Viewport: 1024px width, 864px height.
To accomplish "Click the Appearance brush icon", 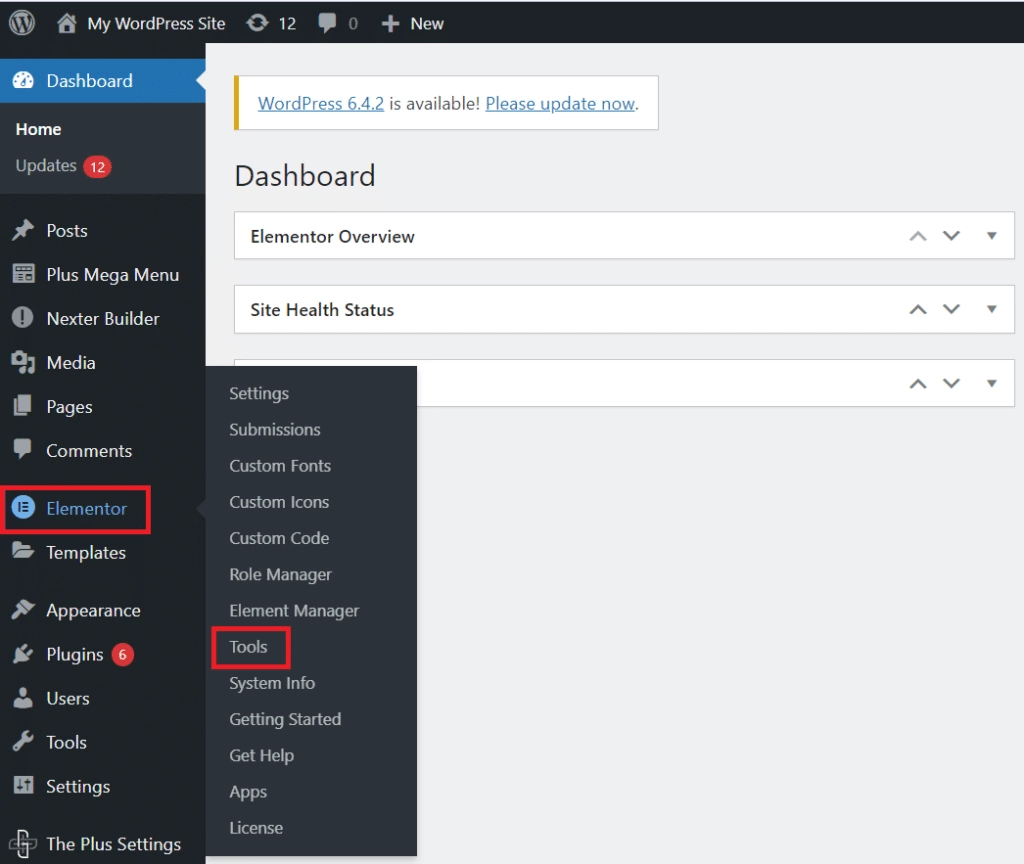I will (22, 609).
